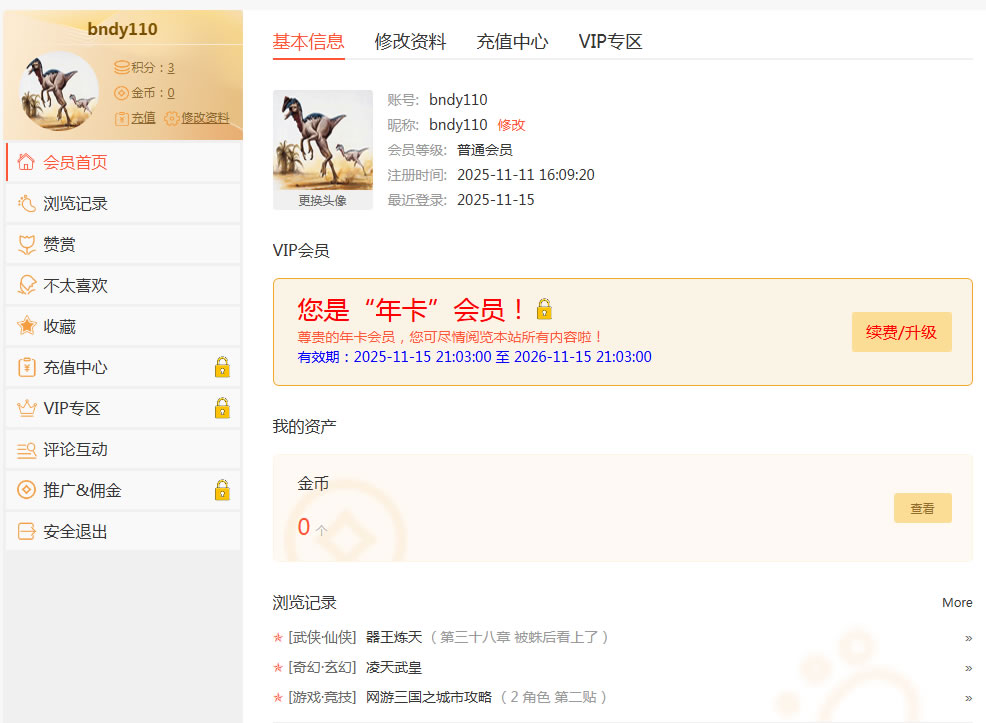Open 浏览记录 via its footprint icon
Viewport: 986px width, 723px height.
pos(26,203)
